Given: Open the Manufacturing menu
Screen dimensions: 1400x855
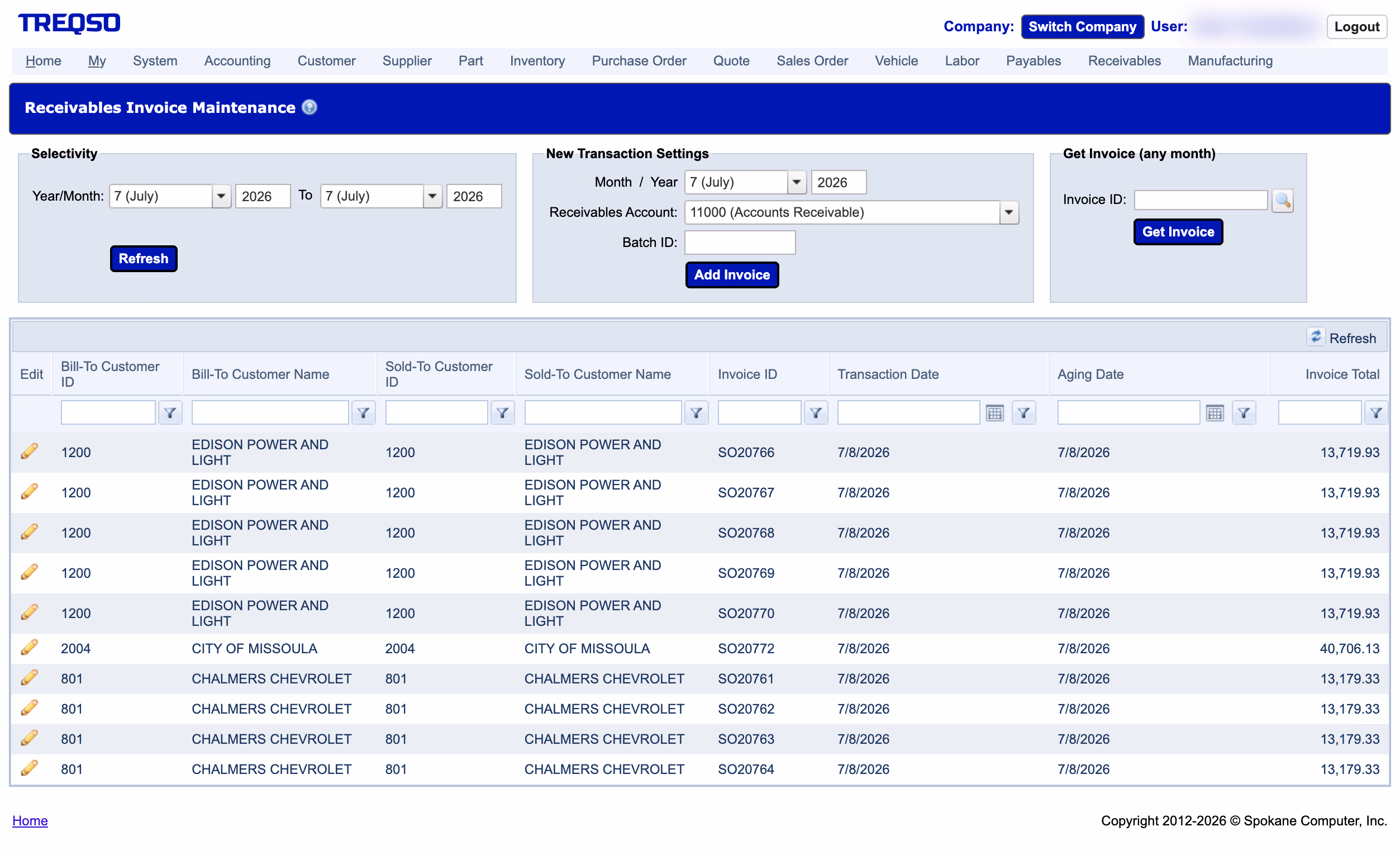Looking at the screenshot, I should [1230, 61].
